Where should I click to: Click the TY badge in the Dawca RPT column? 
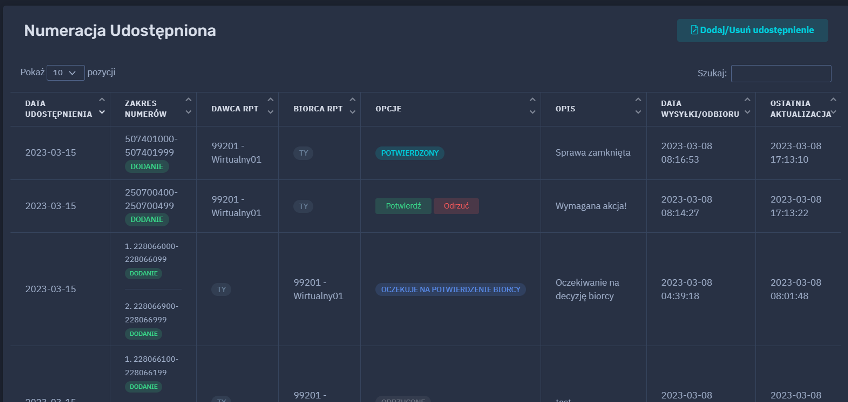pos(221,289)
